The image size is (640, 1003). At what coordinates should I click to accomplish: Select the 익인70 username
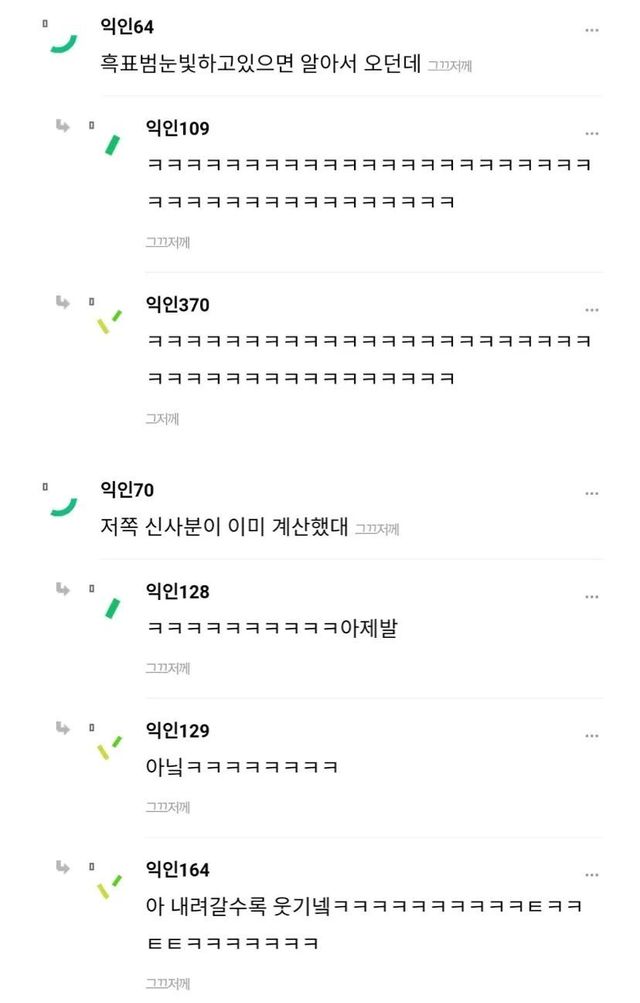(127, 489)
